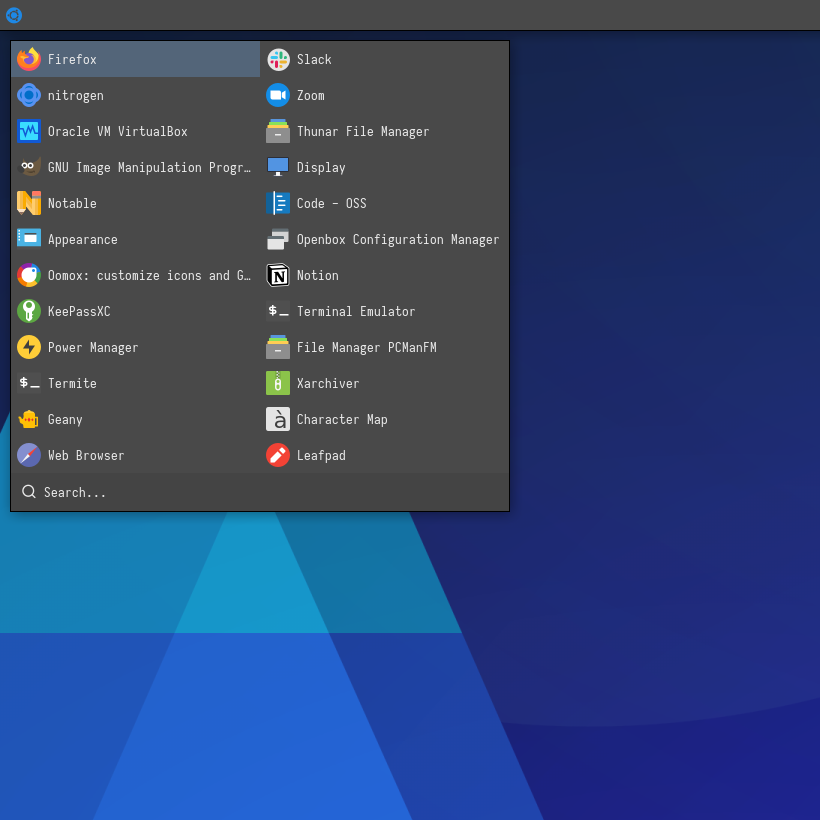820x820 pixels.
Task: Open Xarchiver with the green zip icon
Action: click(278, 383)
